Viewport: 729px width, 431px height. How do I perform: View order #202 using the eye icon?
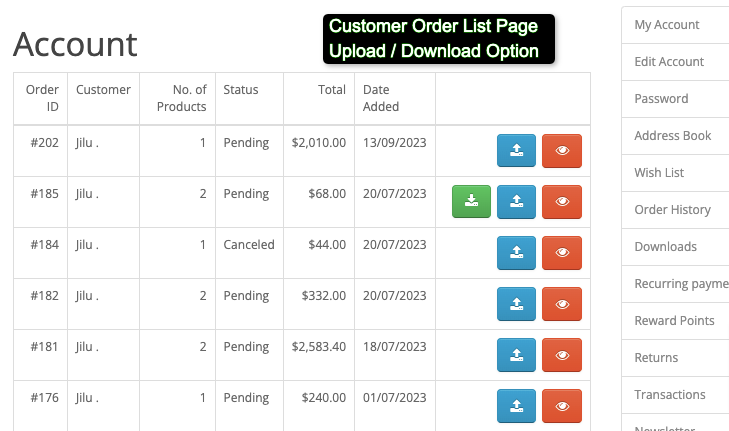pos(562,150)
